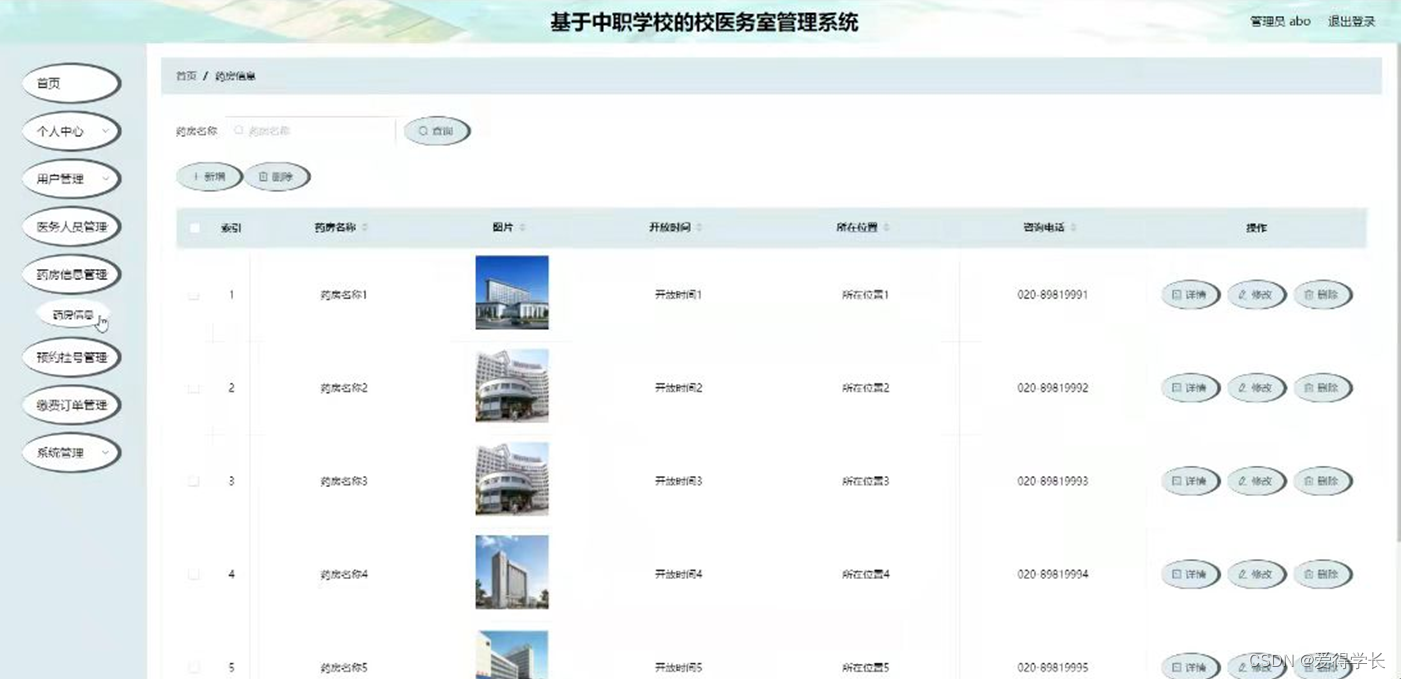
Task: View 详情 for 药房名称3
Action: coord(1190,481)
